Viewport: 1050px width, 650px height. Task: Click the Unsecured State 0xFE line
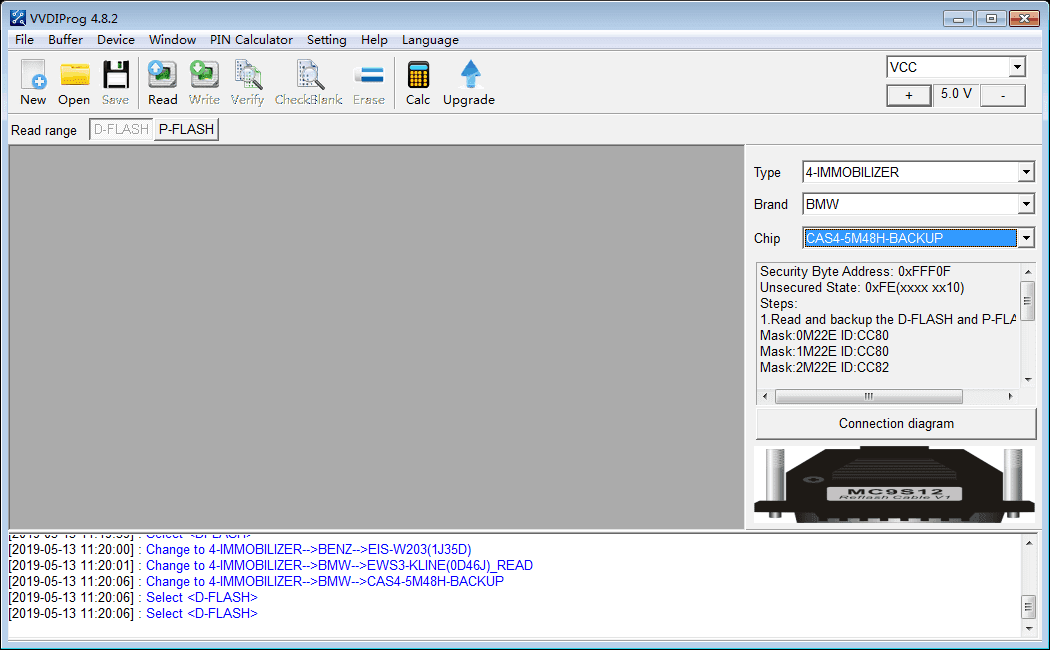[x=862, y=287]
